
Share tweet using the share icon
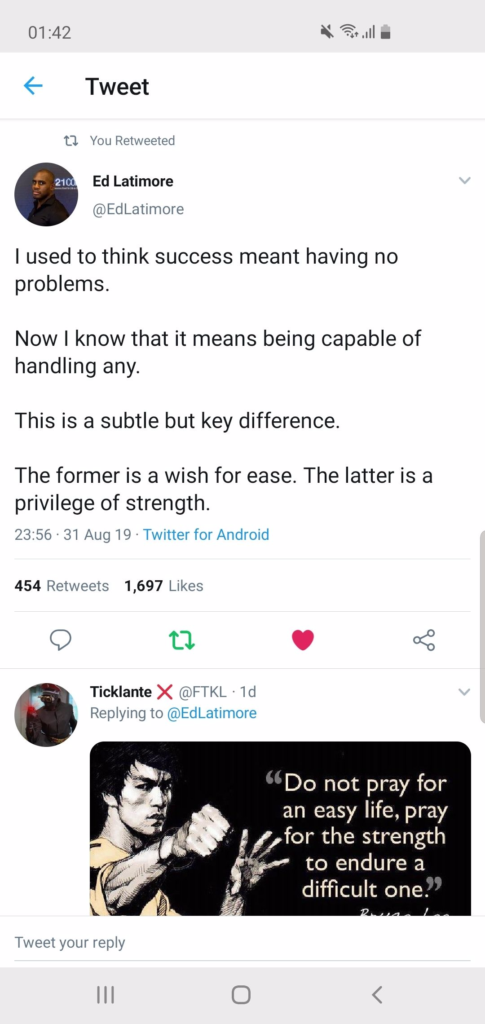tap(424, 641)
